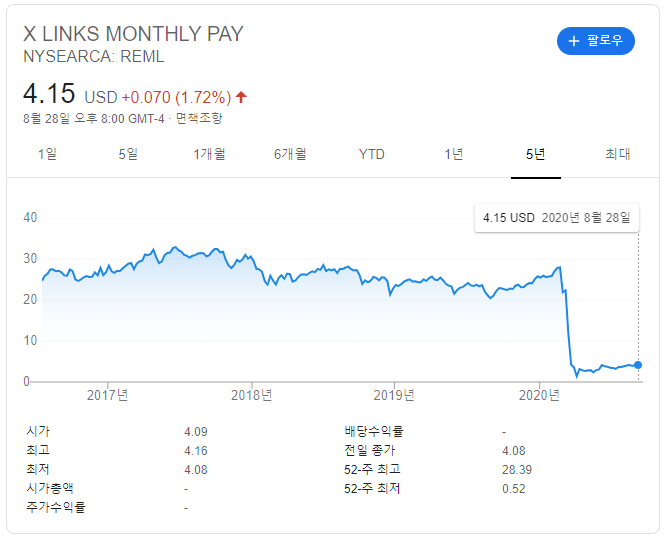Click the 2017년 axis label
Image resolution: width=668 pixels, height=539 pixels.
(107, 395)
